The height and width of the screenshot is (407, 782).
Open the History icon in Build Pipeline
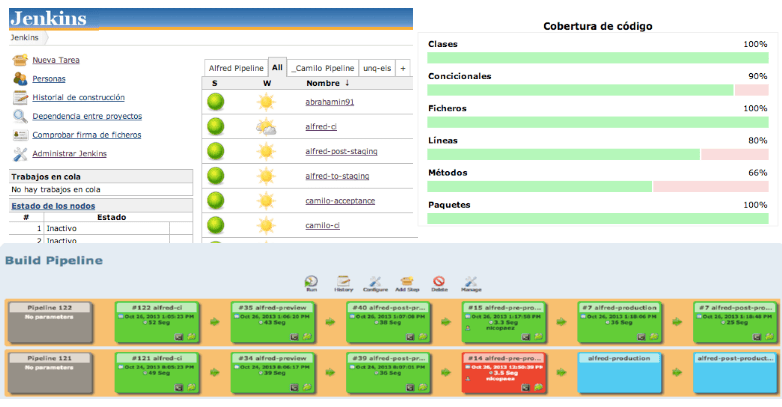343,281
